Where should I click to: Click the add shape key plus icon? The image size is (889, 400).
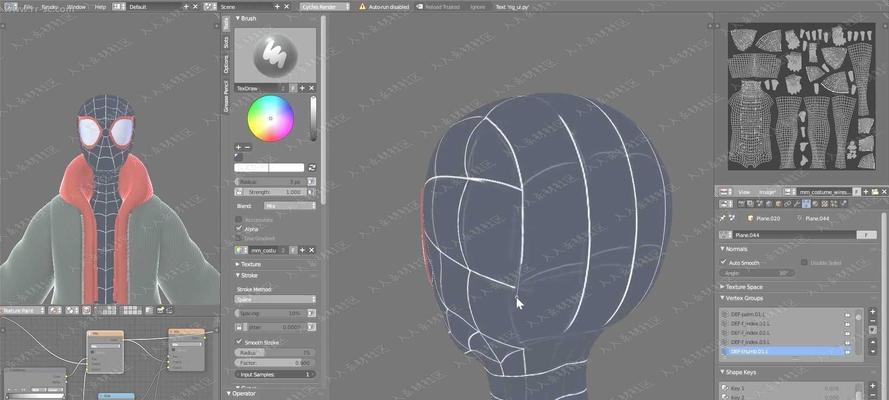click(871, 386)
